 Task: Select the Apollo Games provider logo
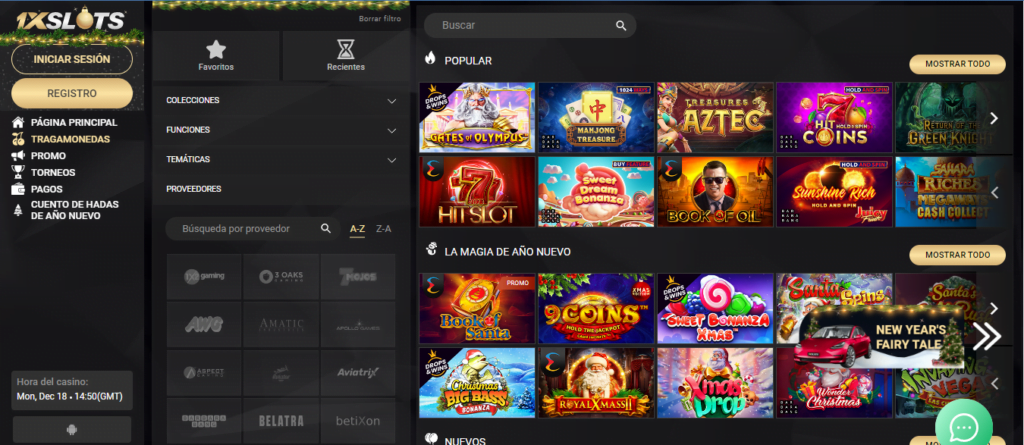click(358, 325)
